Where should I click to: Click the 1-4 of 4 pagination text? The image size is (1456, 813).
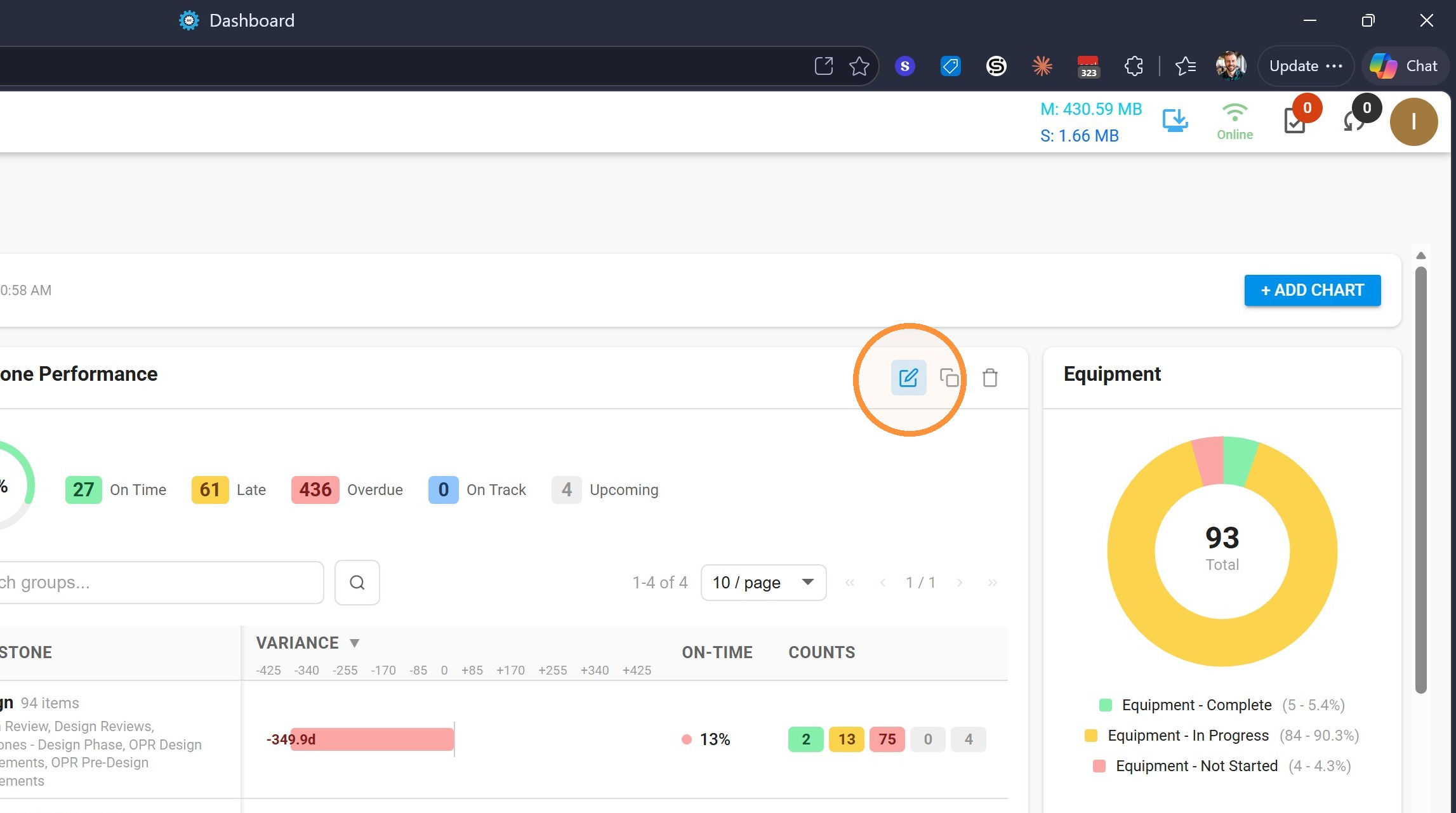(x=660, y=583)
